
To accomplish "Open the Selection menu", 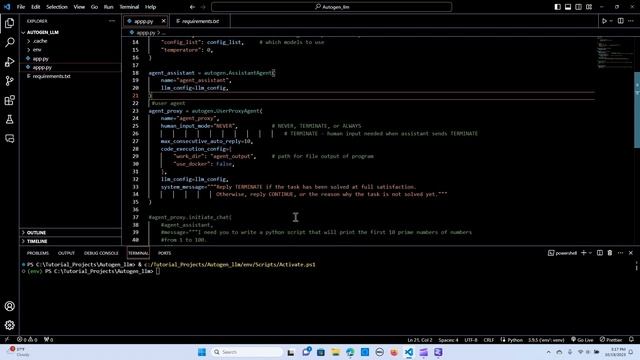I will tap(57, 7).
